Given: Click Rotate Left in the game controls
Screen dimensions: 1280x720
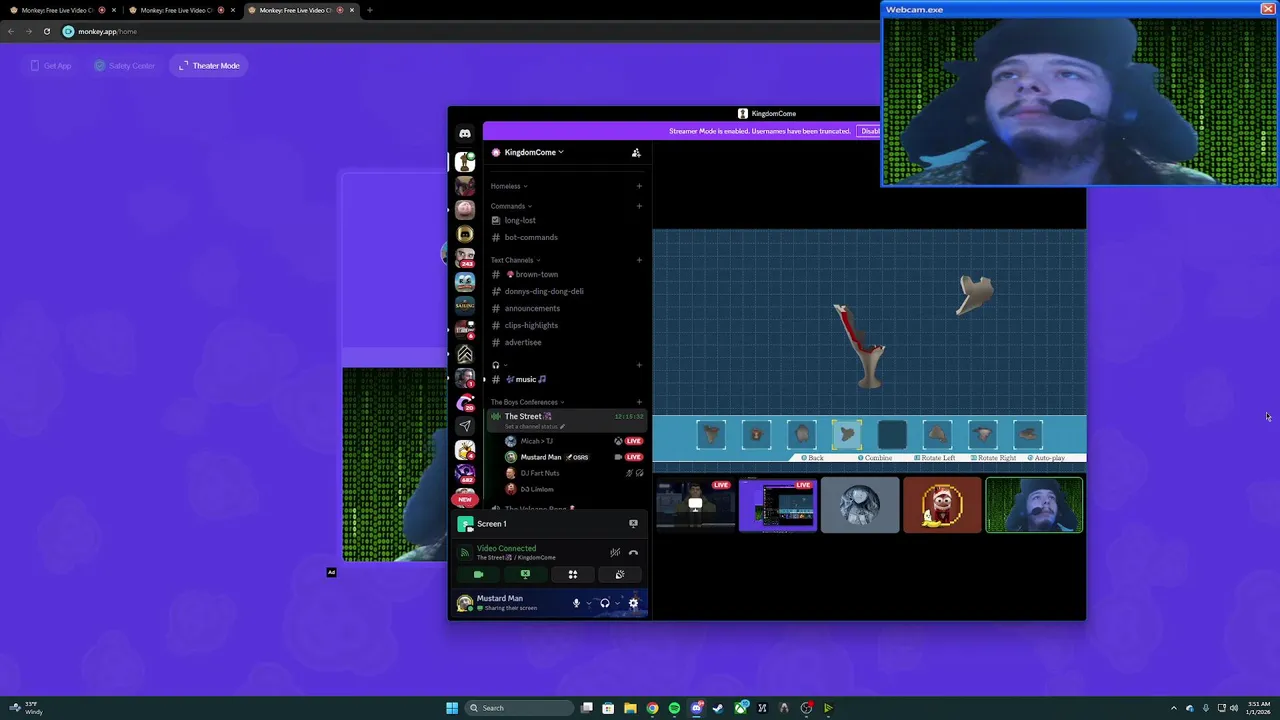Looking at the screenshot, I should [934, 458].
